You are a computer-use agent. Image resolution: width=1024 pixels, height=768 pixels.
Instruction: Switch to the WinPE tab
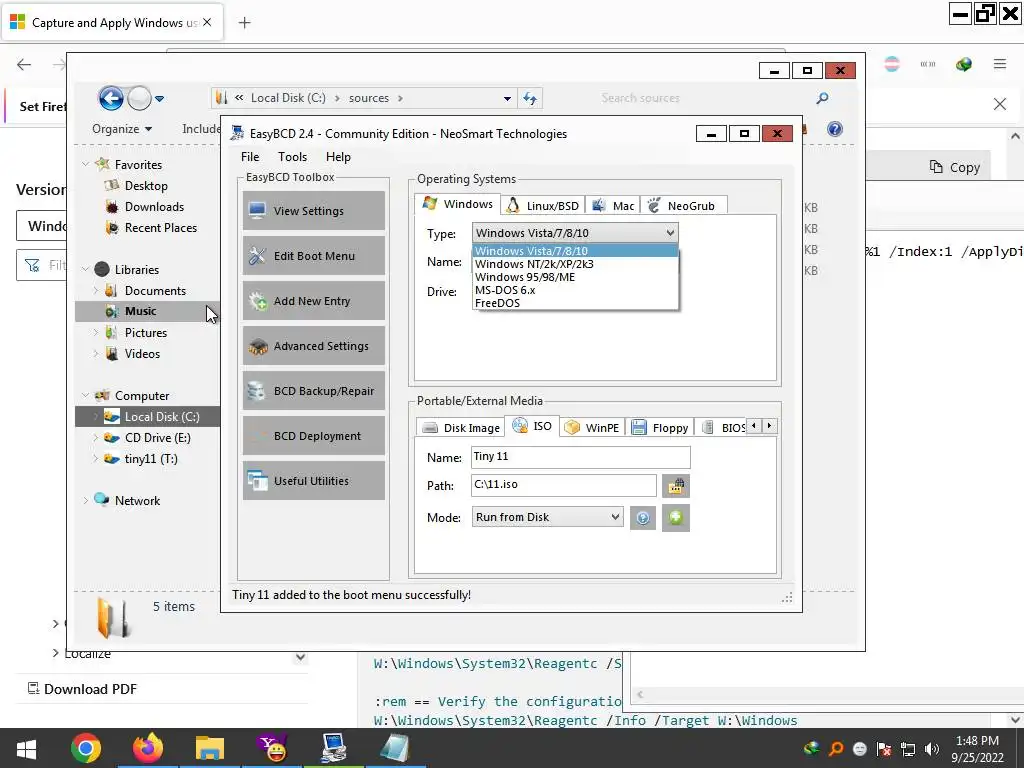(x=592, y=428)
